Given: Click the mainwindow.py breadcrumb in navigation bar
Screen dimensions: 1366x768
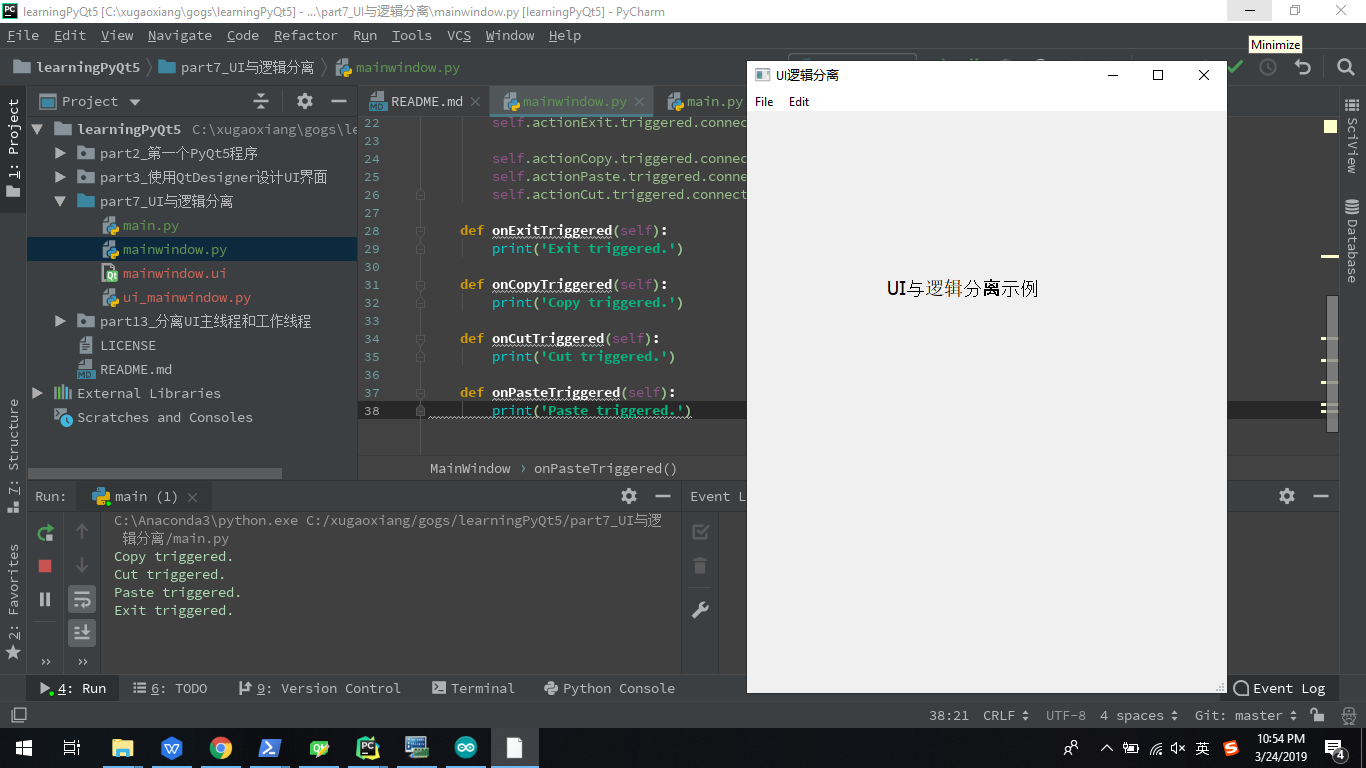Looking at the screenshot, I should (x=398, y=67).
